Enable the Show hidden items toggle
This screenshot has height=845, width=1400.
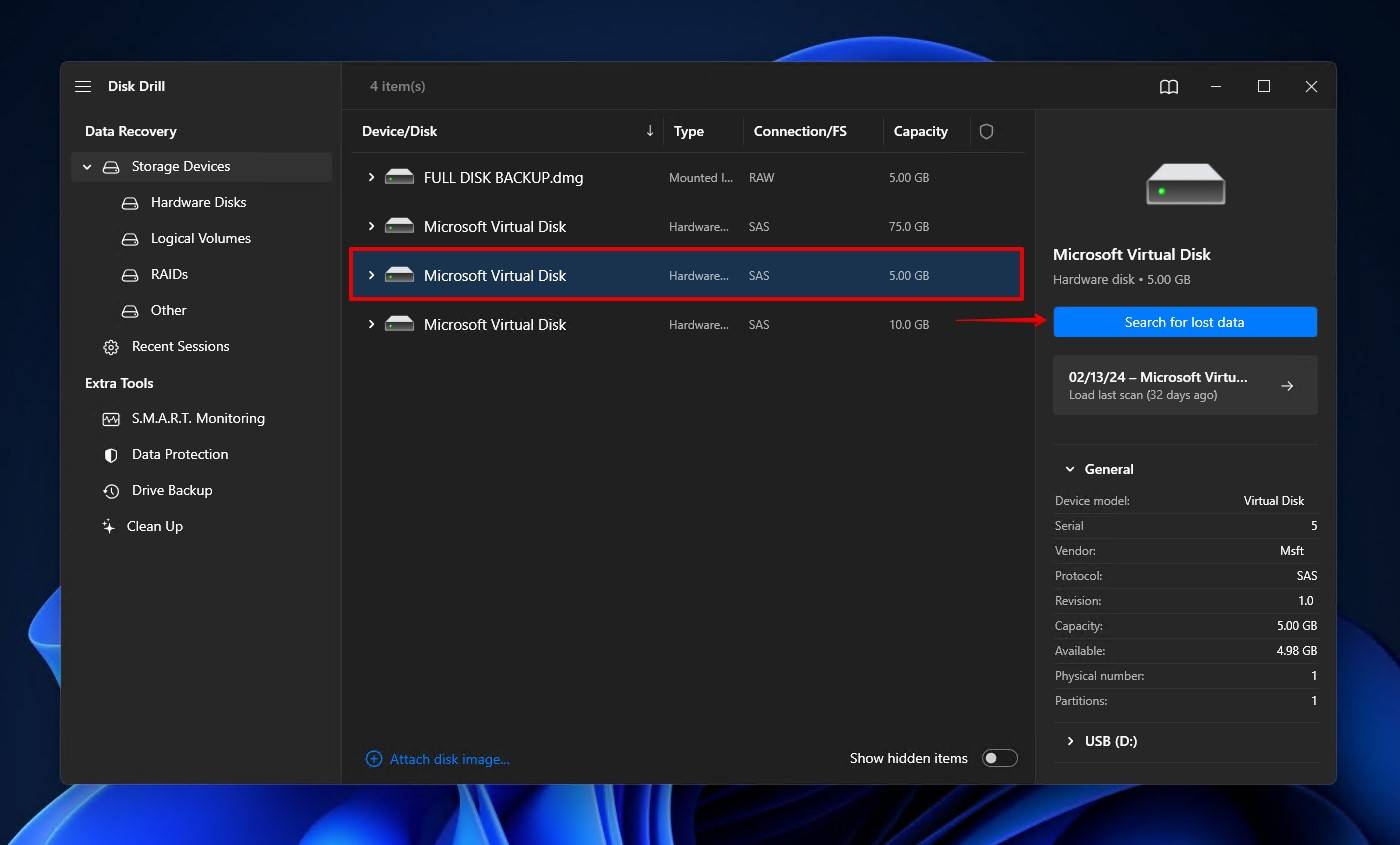[x=999, y=758]
